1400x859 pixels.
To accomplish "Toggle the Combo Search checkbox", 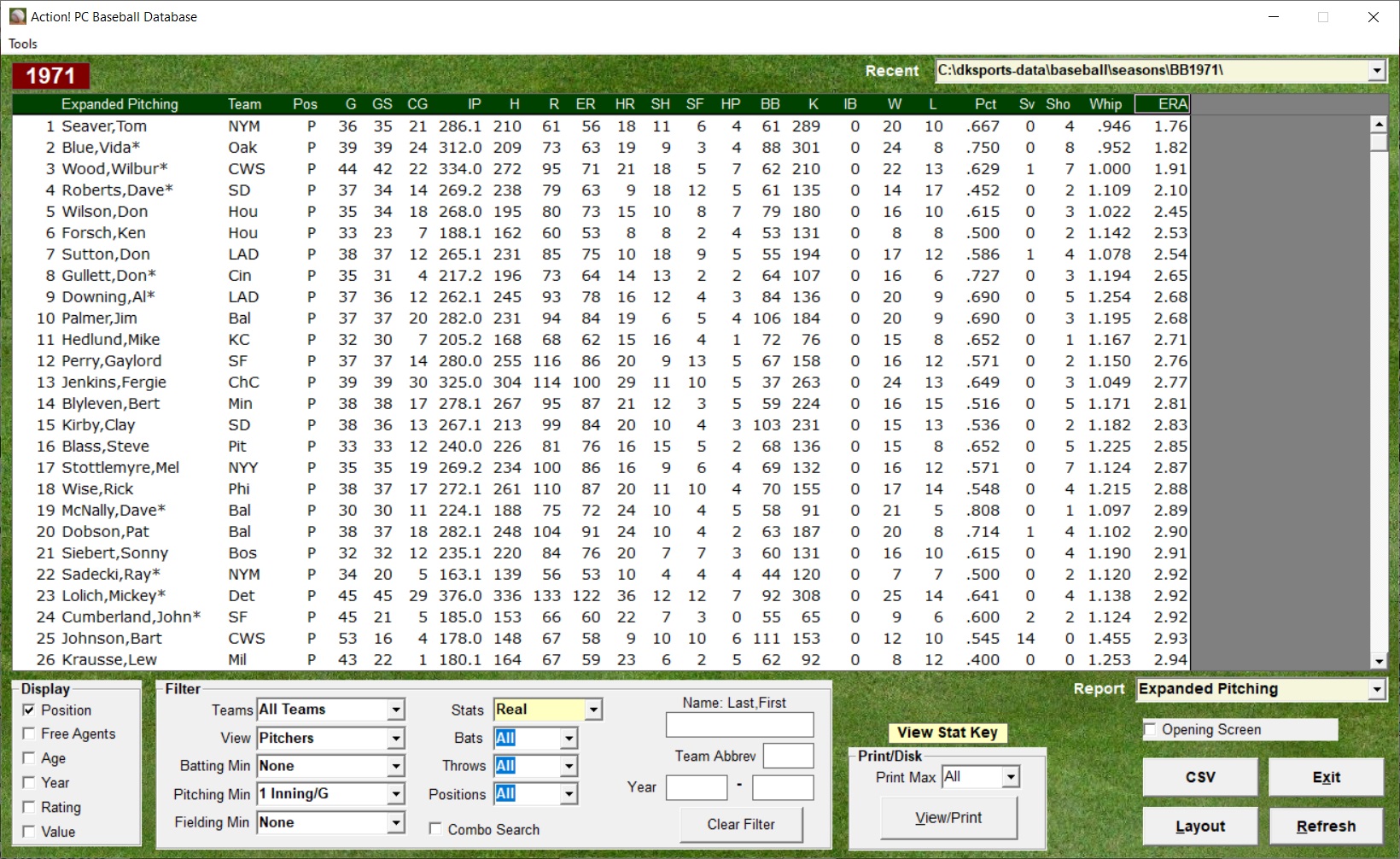I will (435, 829).
